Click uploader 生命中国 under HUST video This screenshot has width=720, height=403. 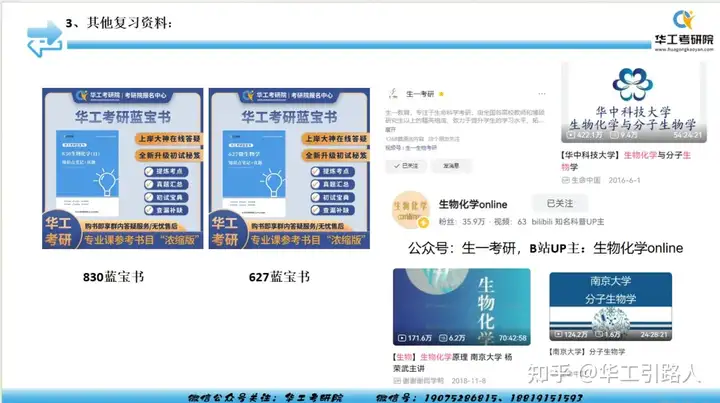(581, 180)
